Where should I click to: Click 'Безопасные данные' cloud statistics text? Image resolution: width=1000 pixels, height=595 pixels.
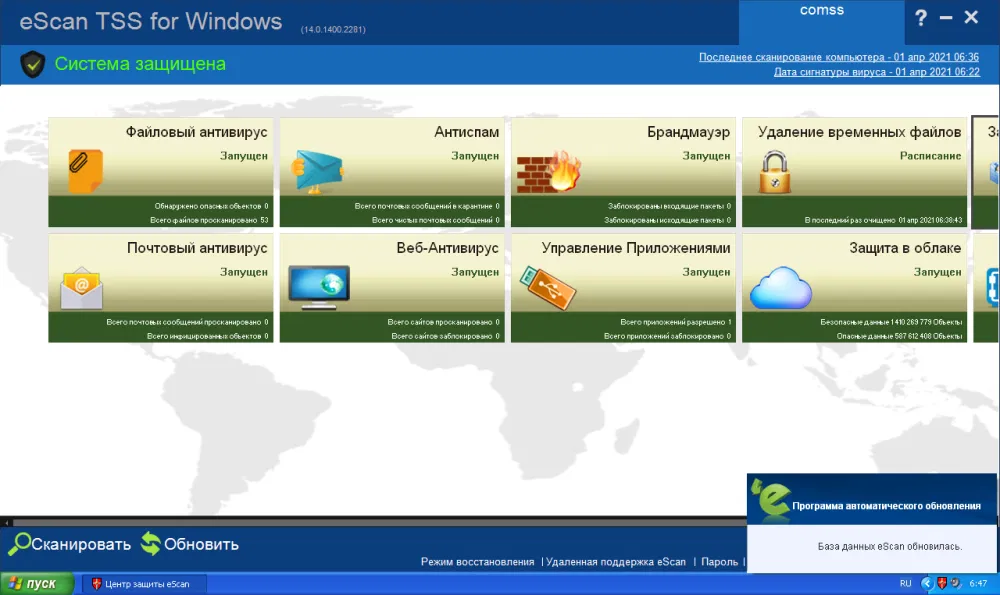pyautogui.click(x=891, y=322)
